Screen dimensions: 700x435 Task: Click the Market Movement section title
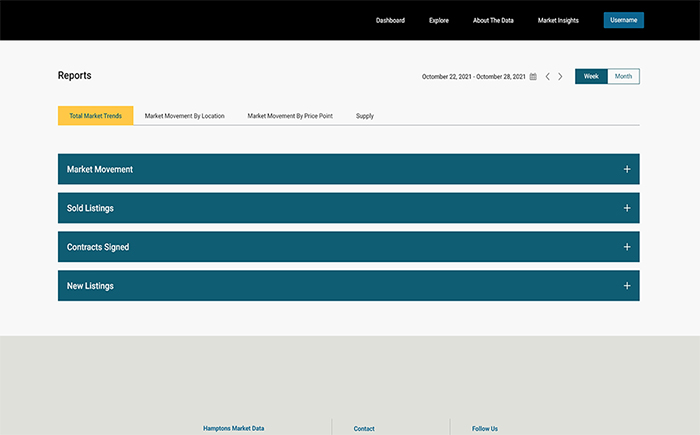(100, 169)
